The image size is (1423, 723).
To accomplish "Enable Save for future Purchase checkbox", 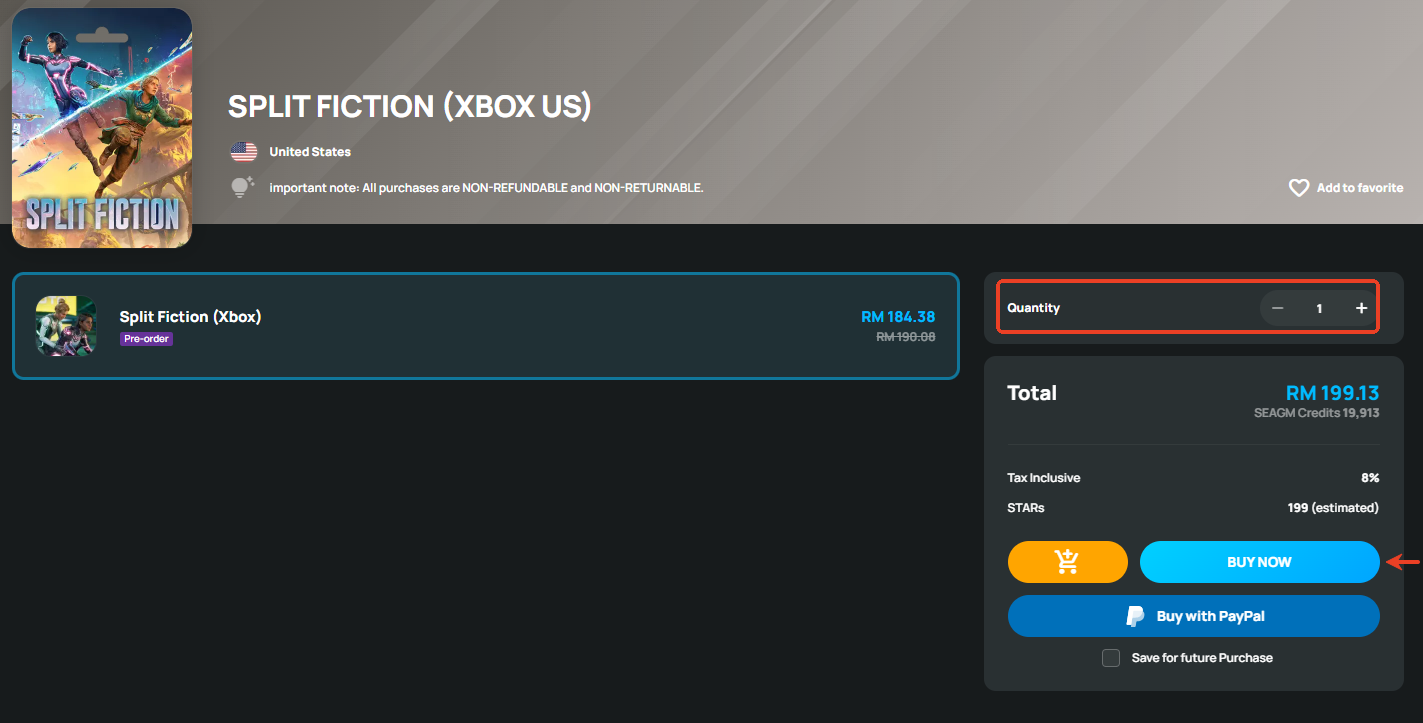I will point(1110,658).
